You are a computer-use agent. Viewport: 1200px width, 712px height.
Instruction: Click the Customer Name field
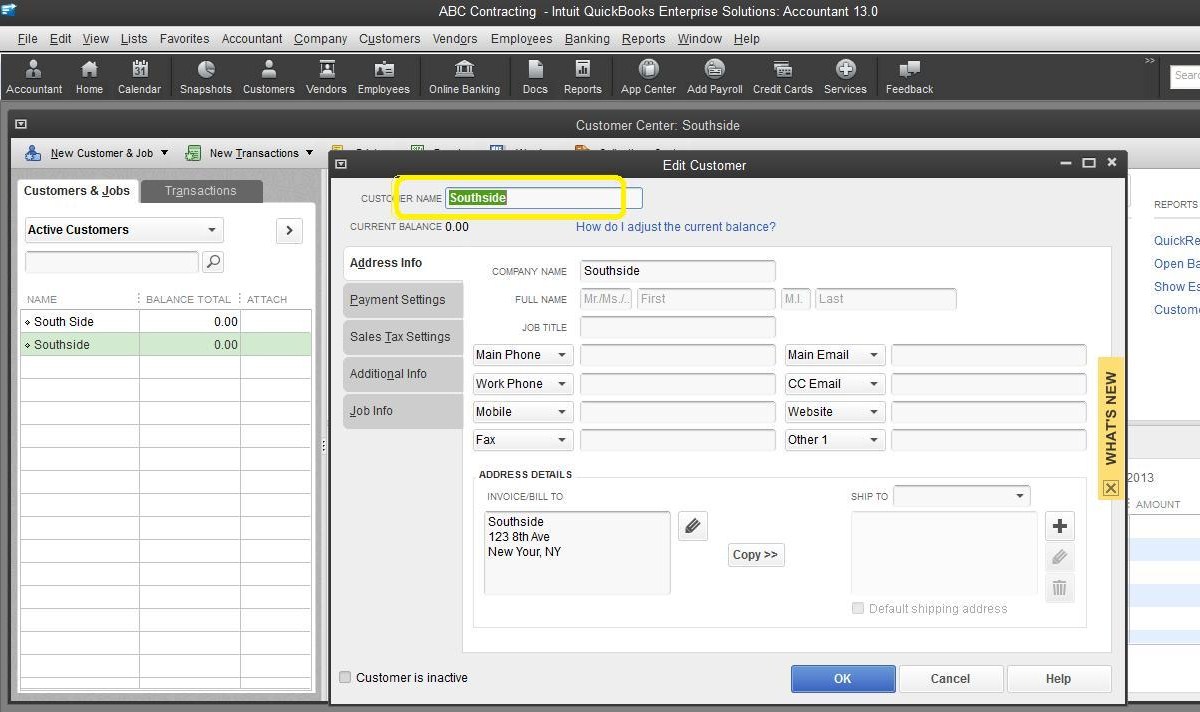coord(544,198)
